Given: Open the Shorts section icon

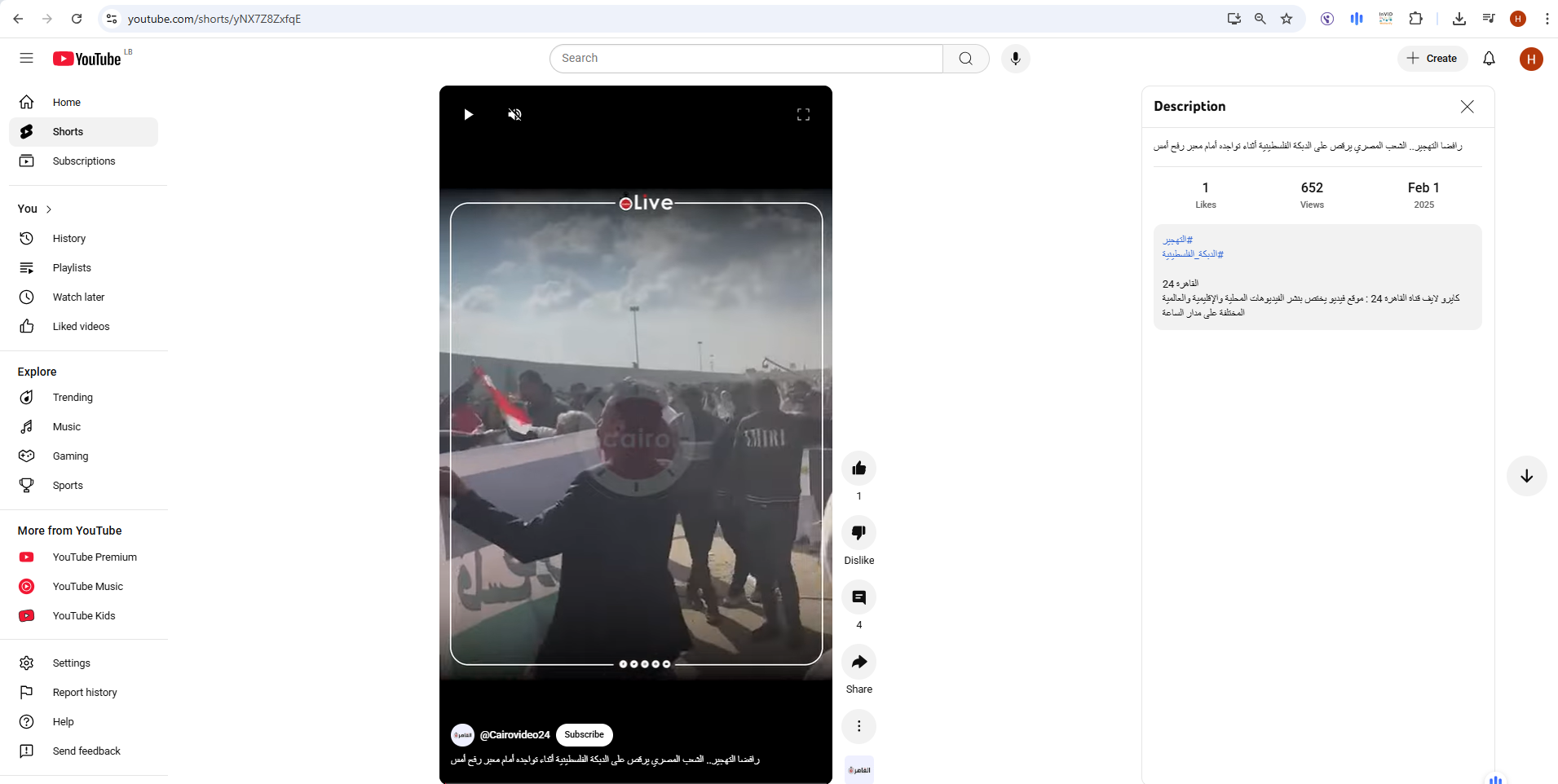Looking at the screenshot, I should tap(27, 131).
